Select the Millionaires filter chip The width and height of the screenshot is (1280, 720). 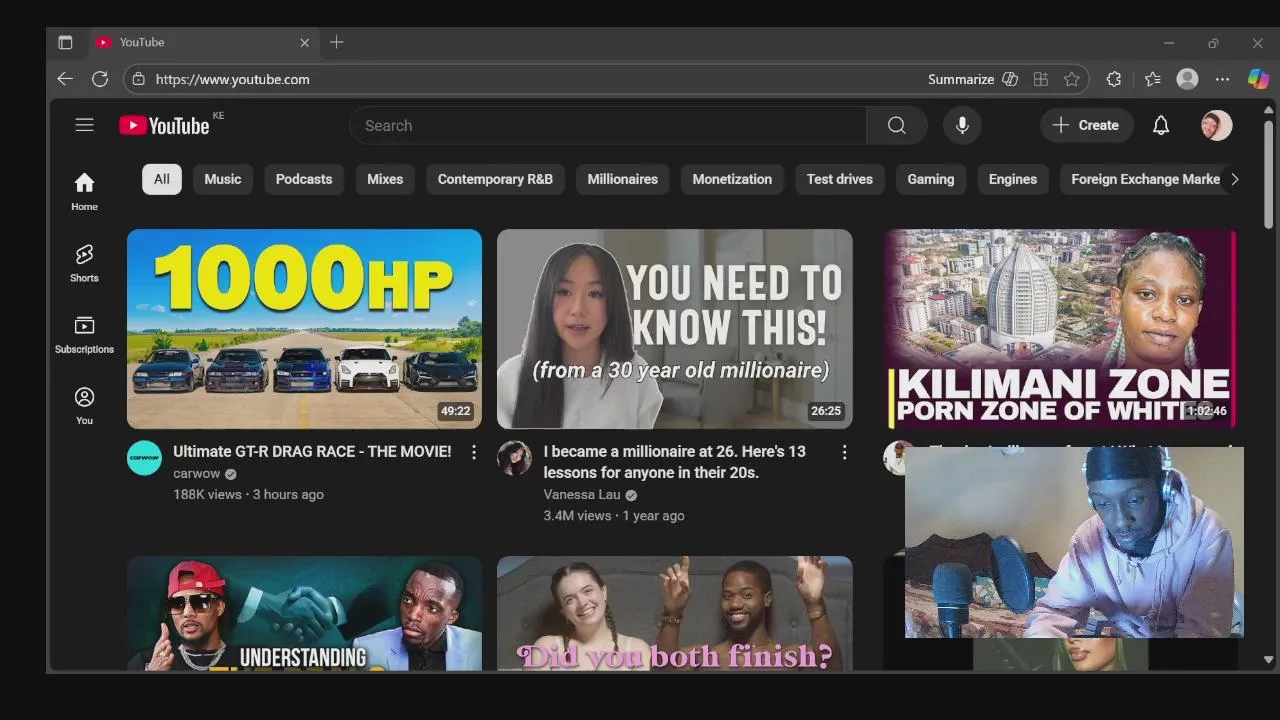[623, 179]
